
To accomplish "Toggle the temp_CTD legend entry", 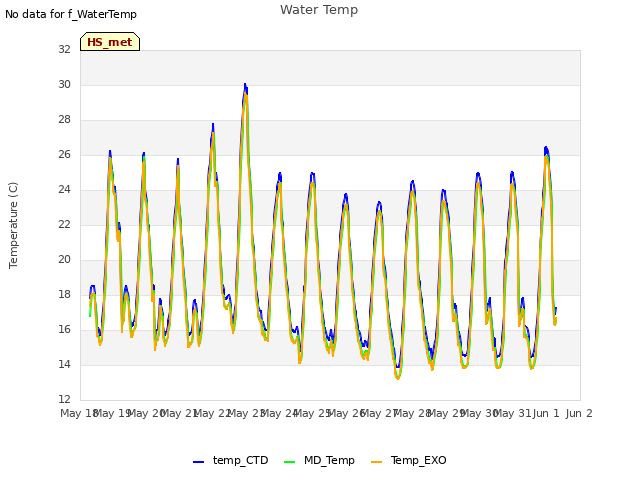I will tap(230, 460).
